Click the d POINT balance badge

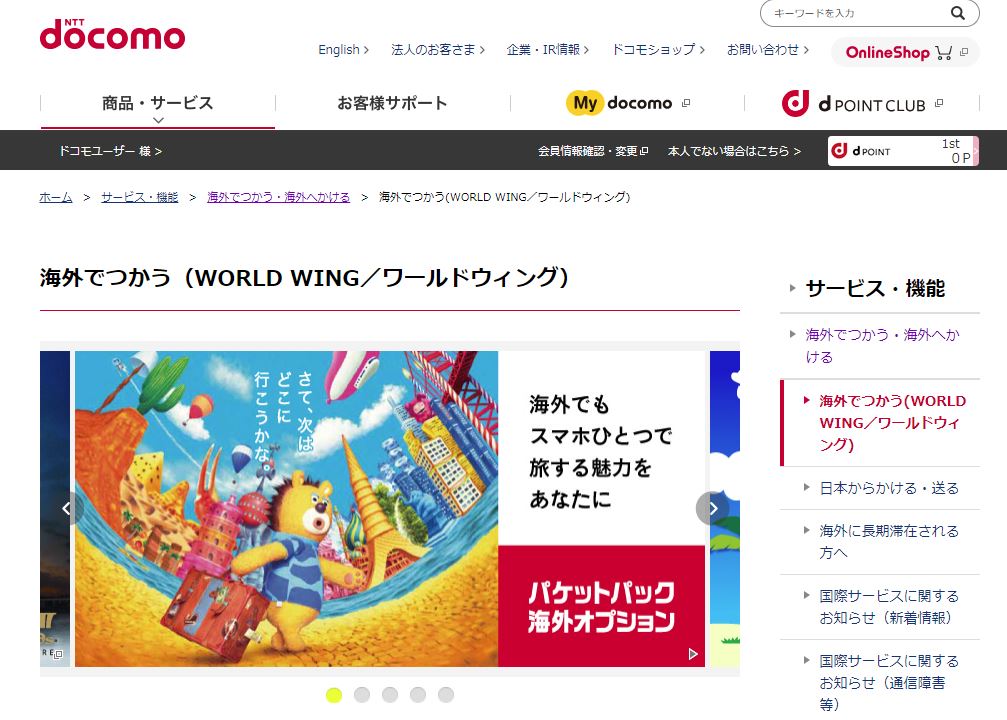point(903,151)
